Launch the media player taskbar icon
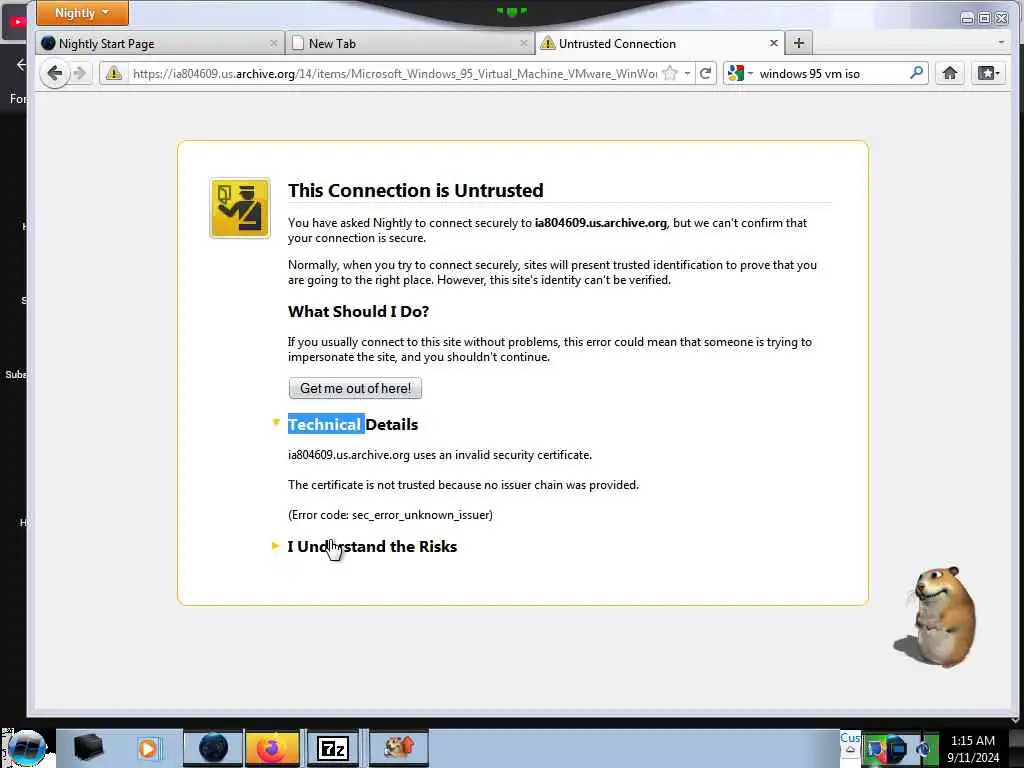Screen dimensions: 1024x768 (x=148, y=748)
